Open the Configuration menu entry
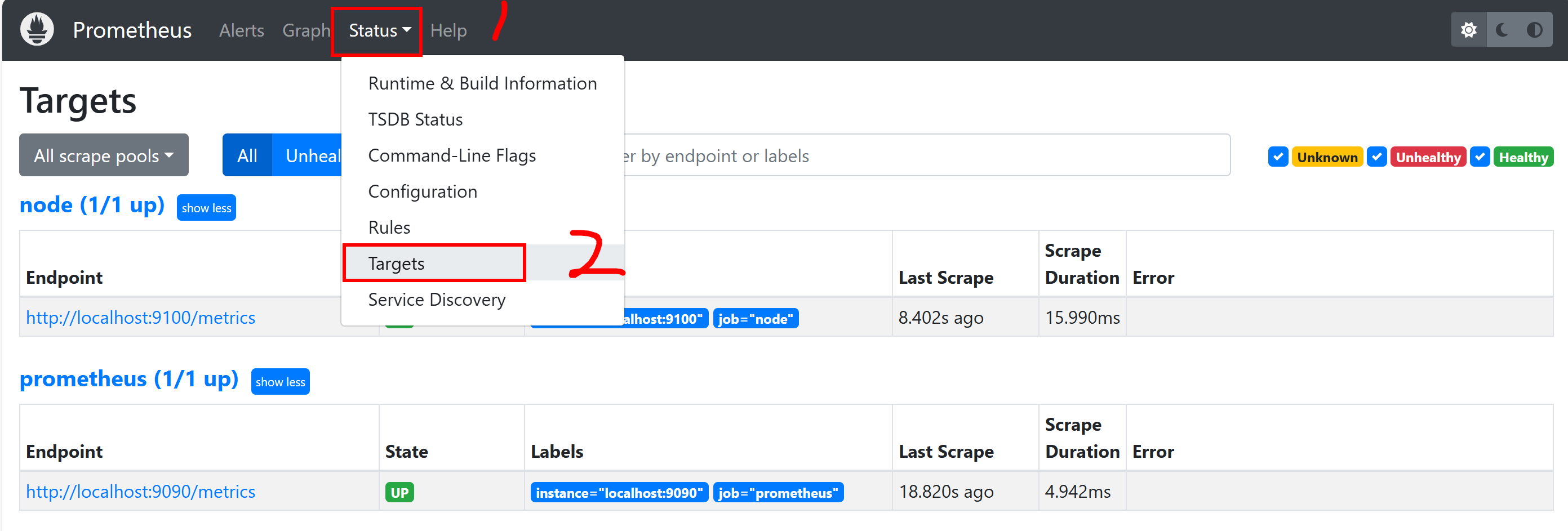Screen dimensions: 1568x531 pyautogui.click(x=482, y=191)
